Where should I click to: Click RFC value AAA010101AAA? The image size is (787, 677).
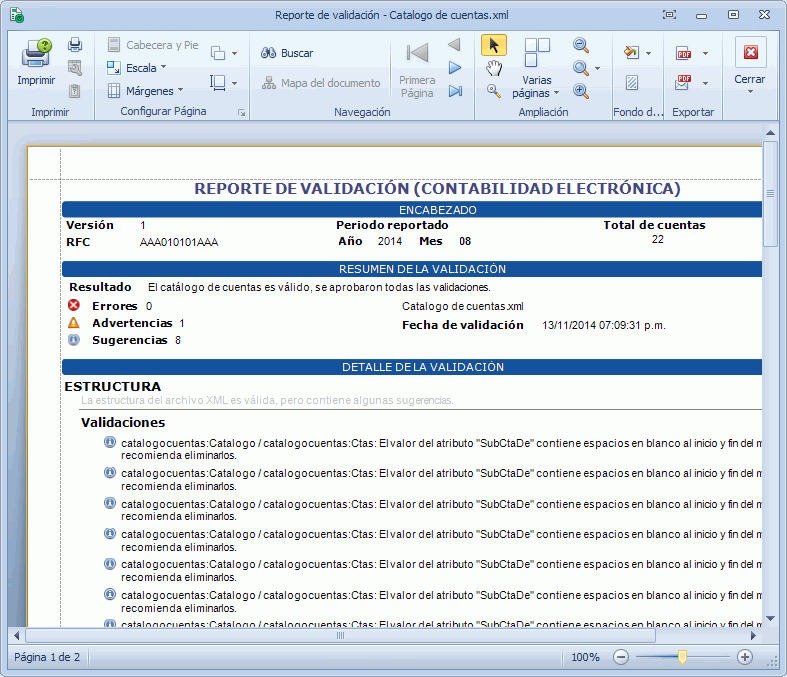(x=179, y=242)
